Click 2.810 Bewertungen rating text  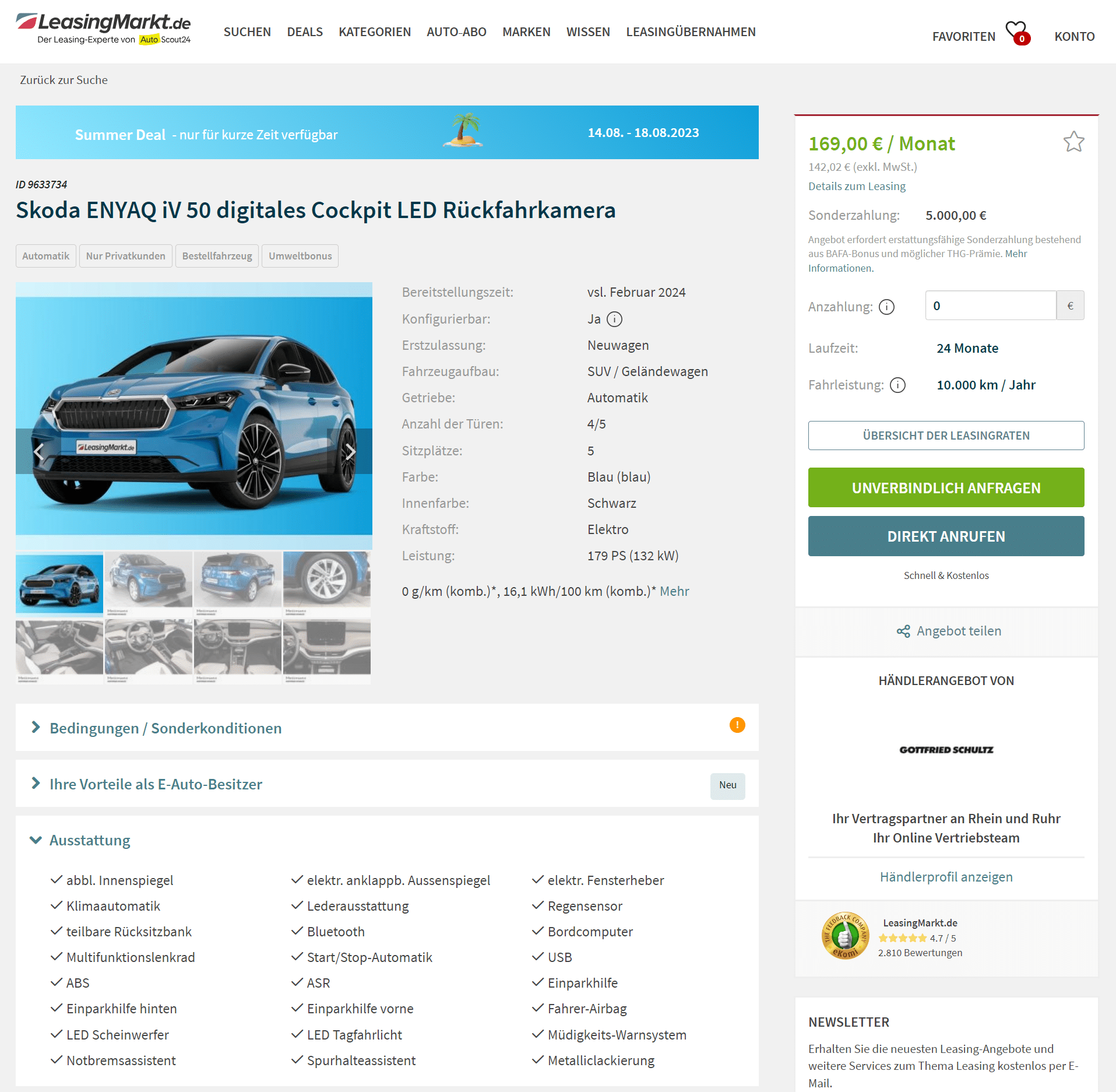tap(920, 953)
